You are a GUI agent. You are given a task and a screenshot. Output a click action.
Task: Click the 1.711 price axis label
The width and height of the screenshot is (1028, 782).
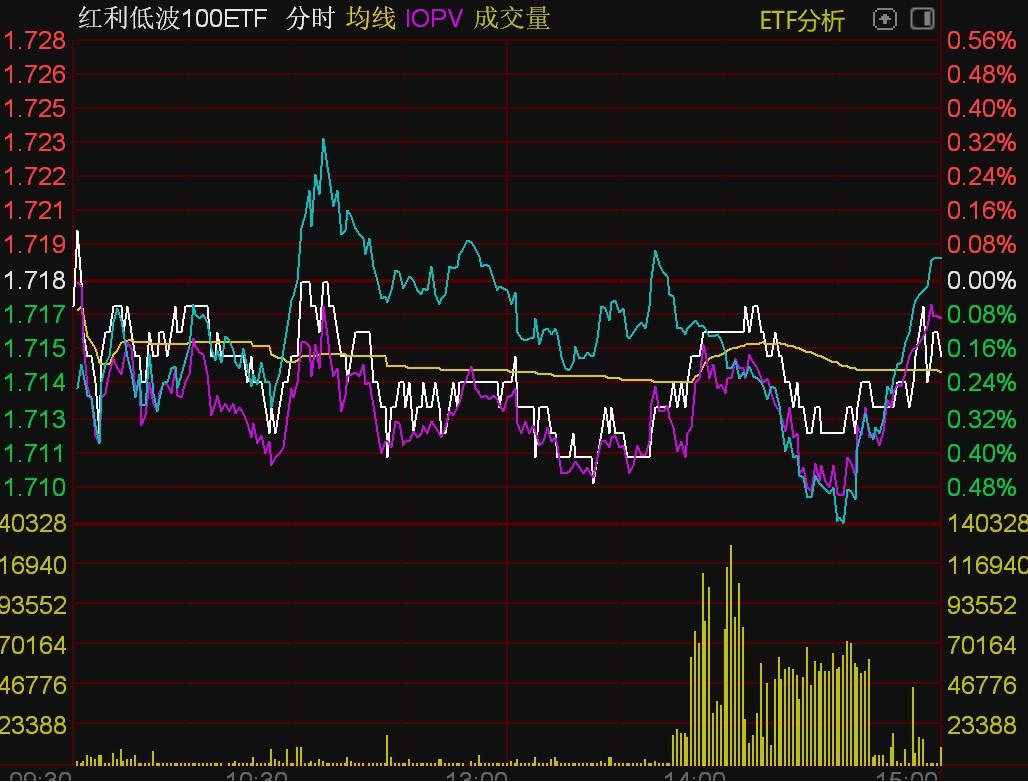pos(35,453)
